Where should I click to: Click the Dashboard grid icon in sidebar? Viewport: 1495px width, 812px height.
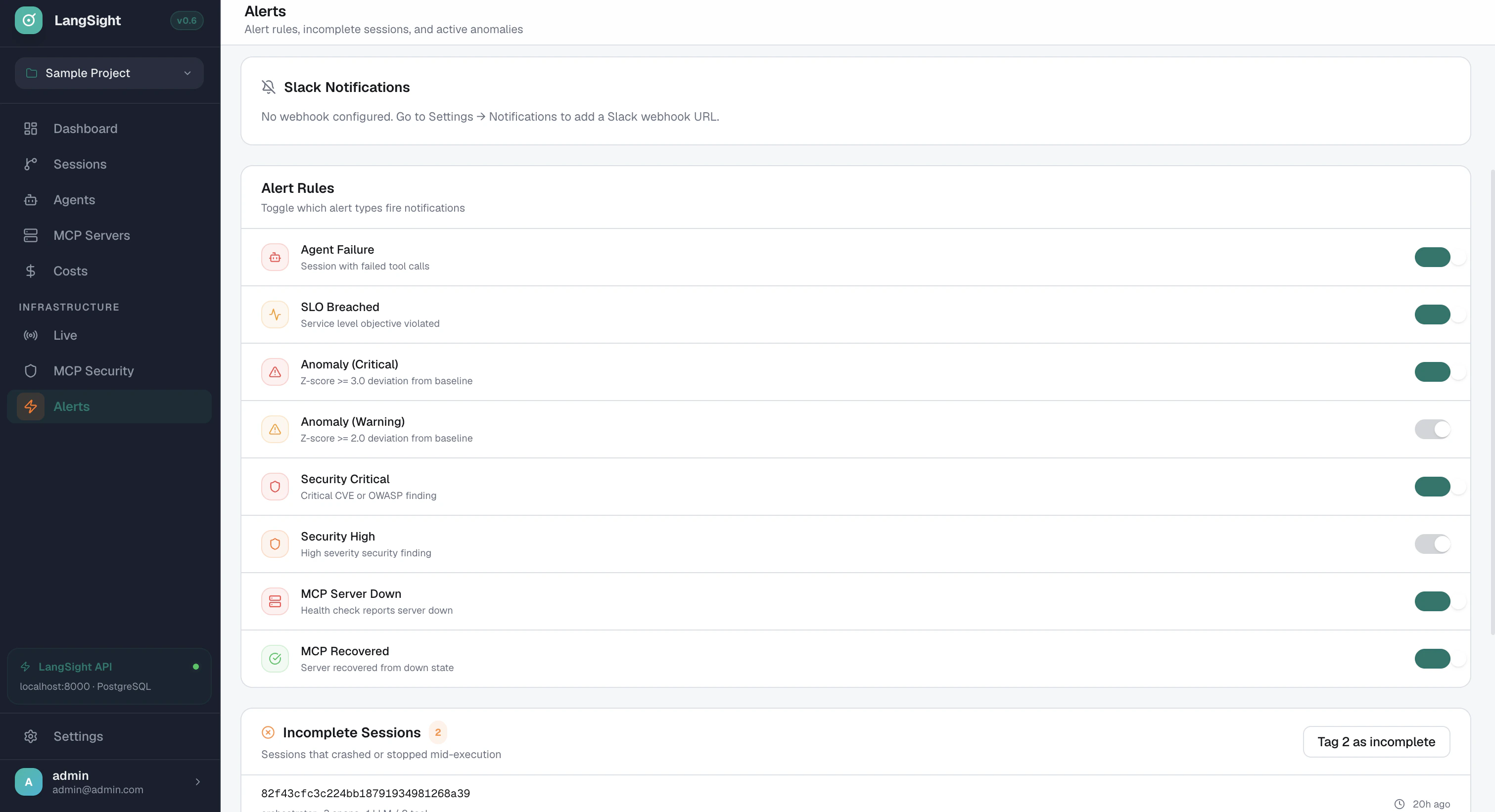click(x=31, y=129)
